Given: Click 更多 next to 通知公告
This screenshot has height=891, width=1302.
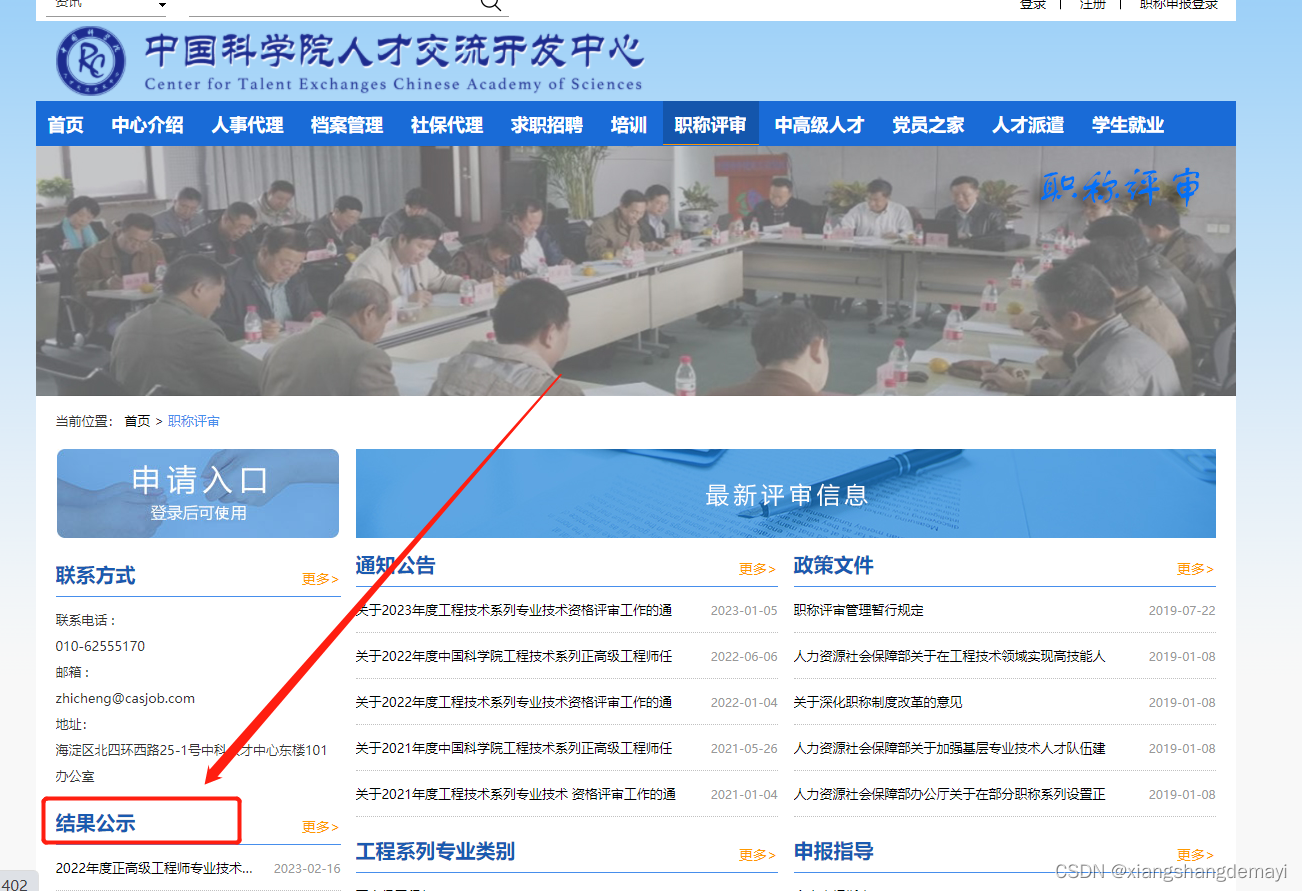Looking at the screenshot, I should (757, 569).
